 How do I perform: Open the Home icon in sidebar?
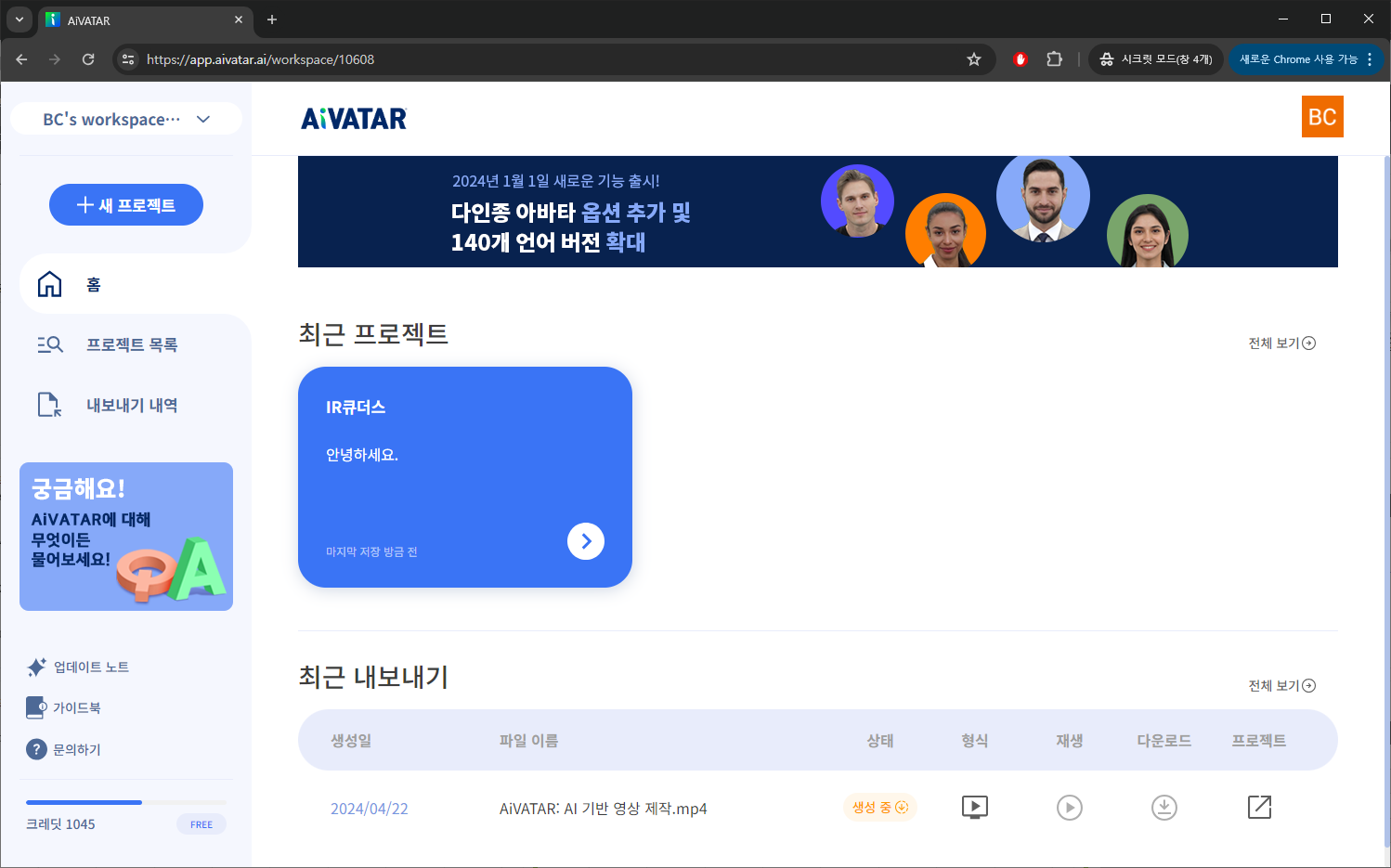tap(49, 284)
